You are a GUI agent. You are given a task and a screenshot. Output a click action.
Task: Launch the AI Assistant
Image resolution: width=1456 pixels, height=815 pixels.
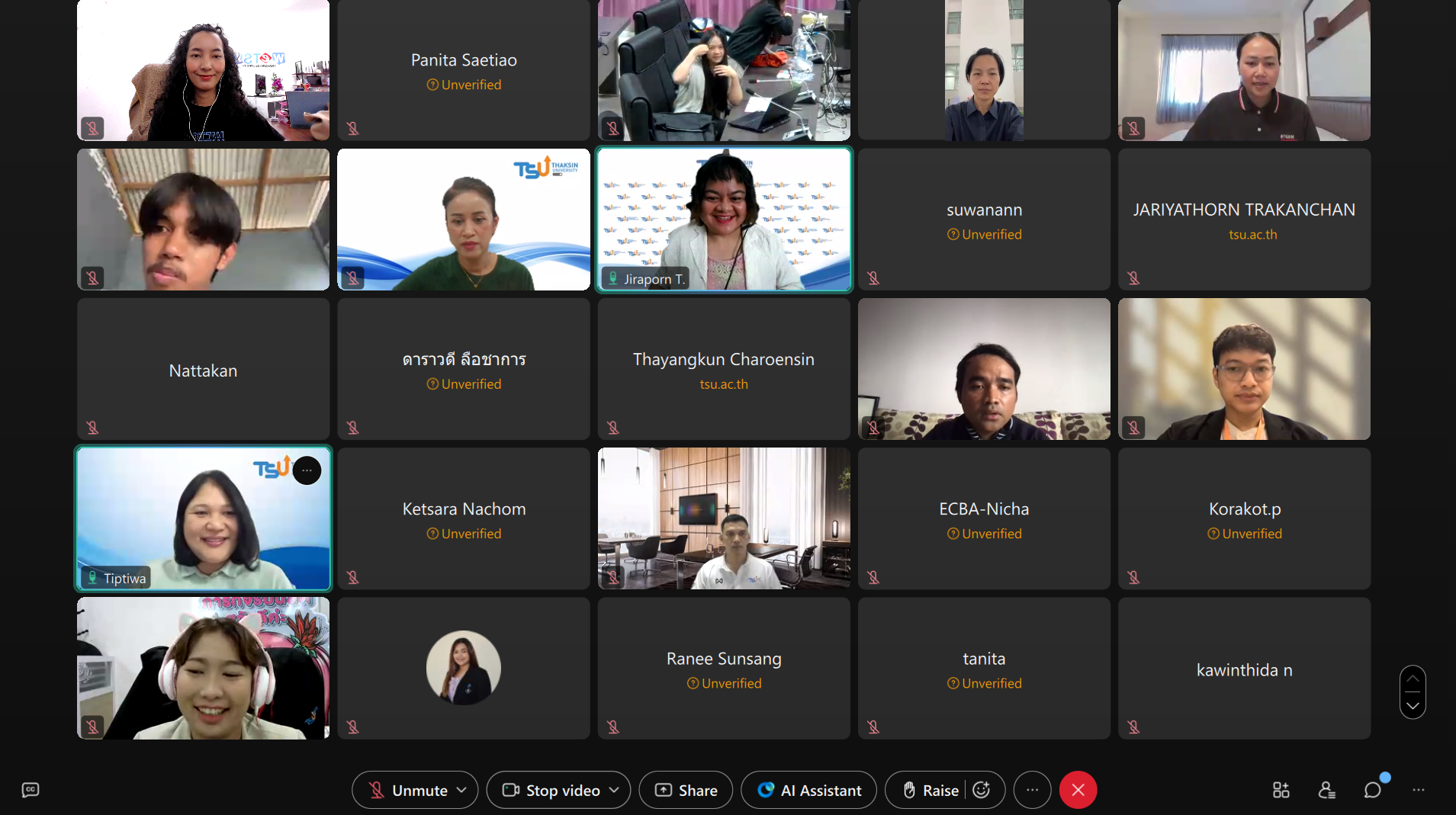pyautogui.click(x=808, y=790)
